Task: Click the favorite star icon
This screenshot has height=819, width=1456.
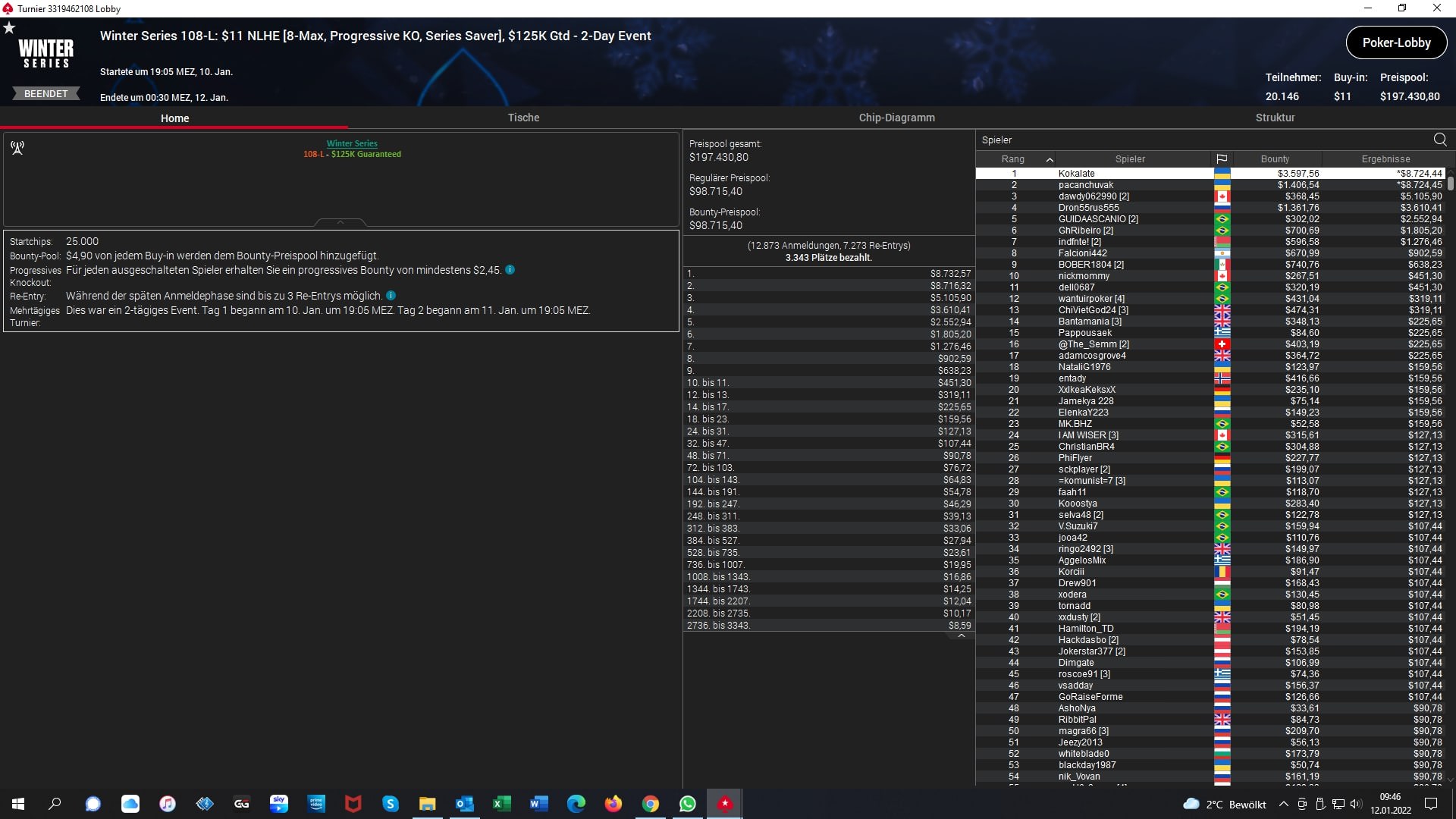Action: (9, 28)
